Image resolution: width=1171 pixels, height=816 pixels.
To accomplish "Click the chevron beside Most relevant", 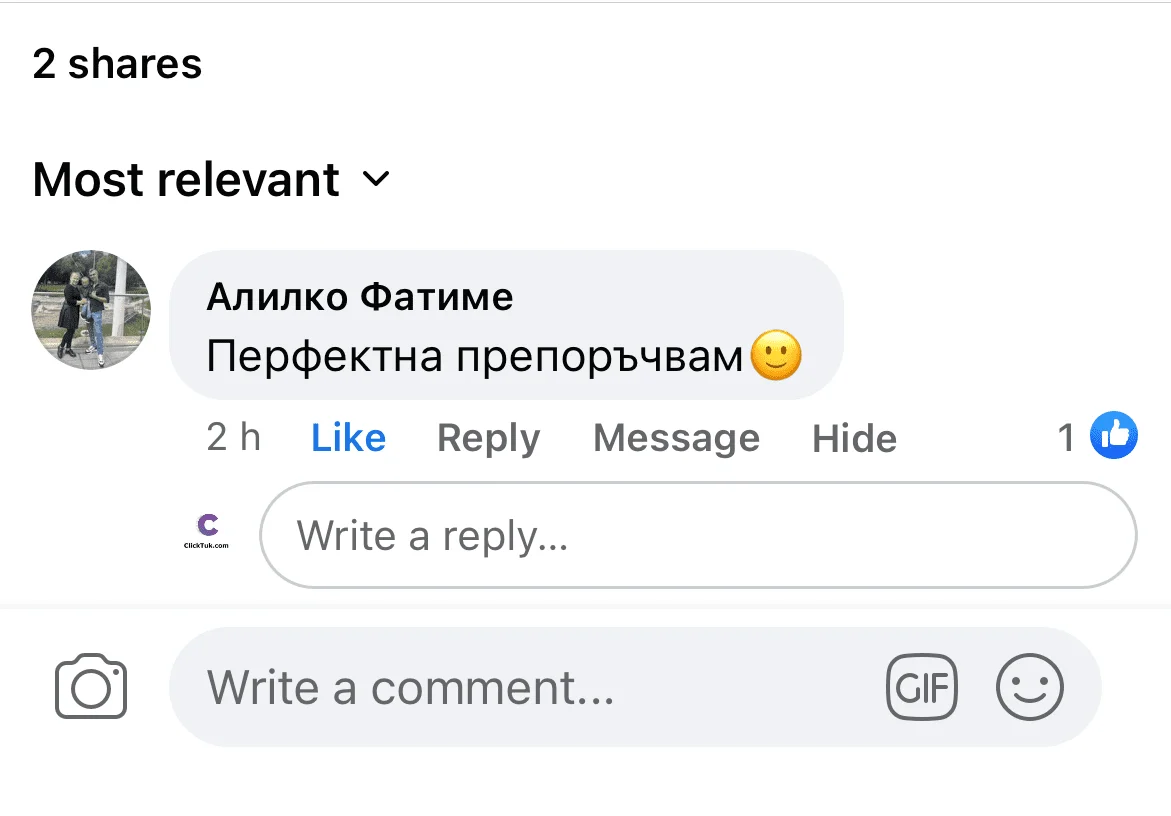I will [375, 180].
